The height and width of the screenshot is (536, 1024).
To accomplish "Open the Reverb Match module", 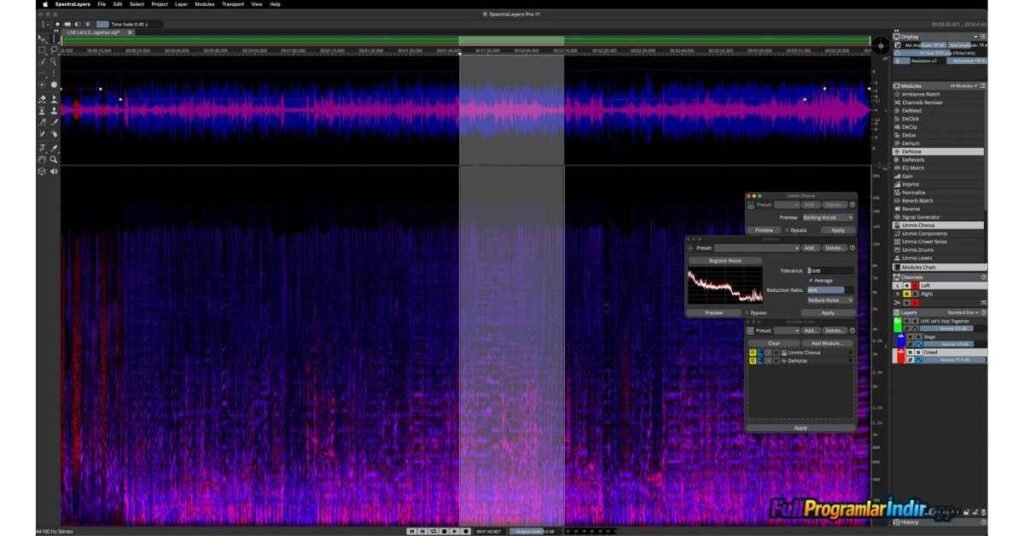I will [x=938, y=200].
